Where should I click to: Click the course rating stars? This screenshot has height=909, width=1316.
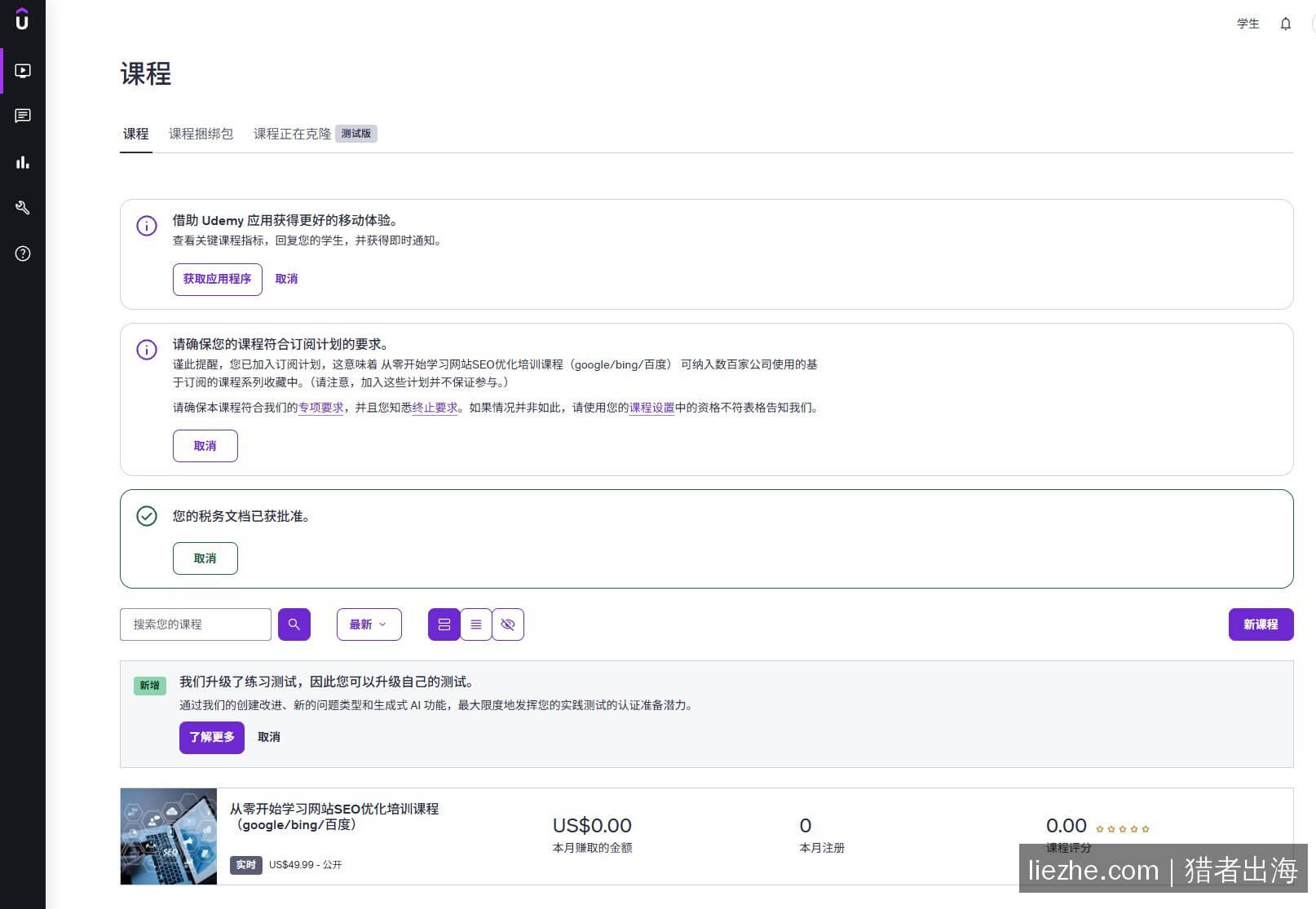1123,828
